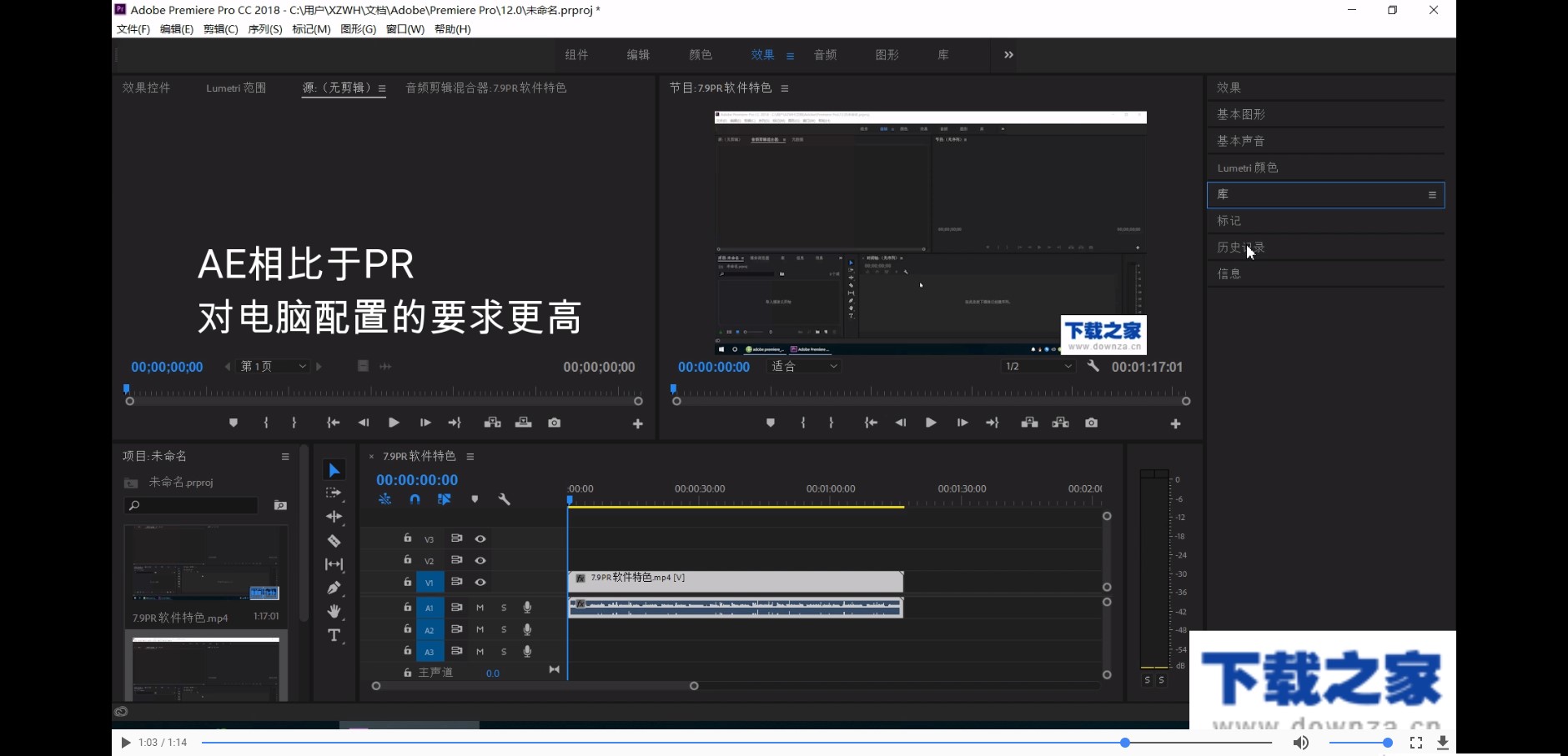1568x756 pixels.
Task: Click the export frame camera icon
Action: pos(1093,423)
